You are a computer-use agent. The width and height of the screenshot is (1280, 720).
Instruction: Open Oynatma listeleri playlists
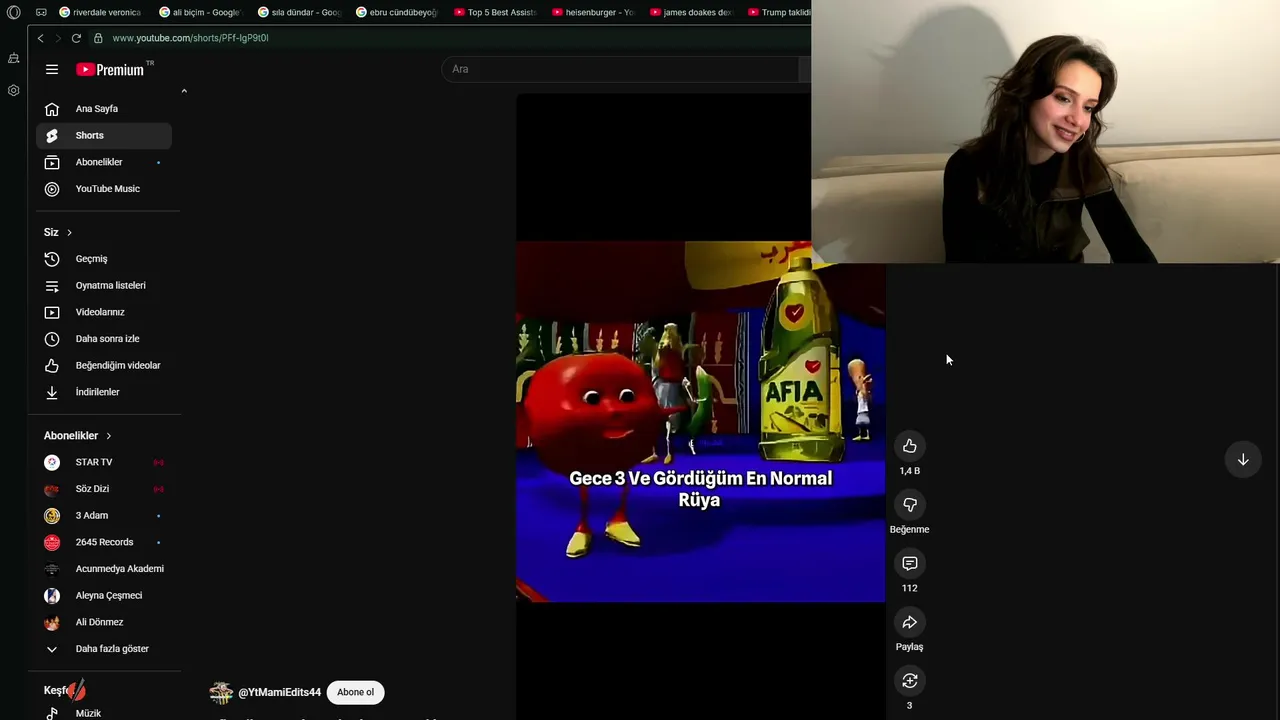tap(104, 286)
